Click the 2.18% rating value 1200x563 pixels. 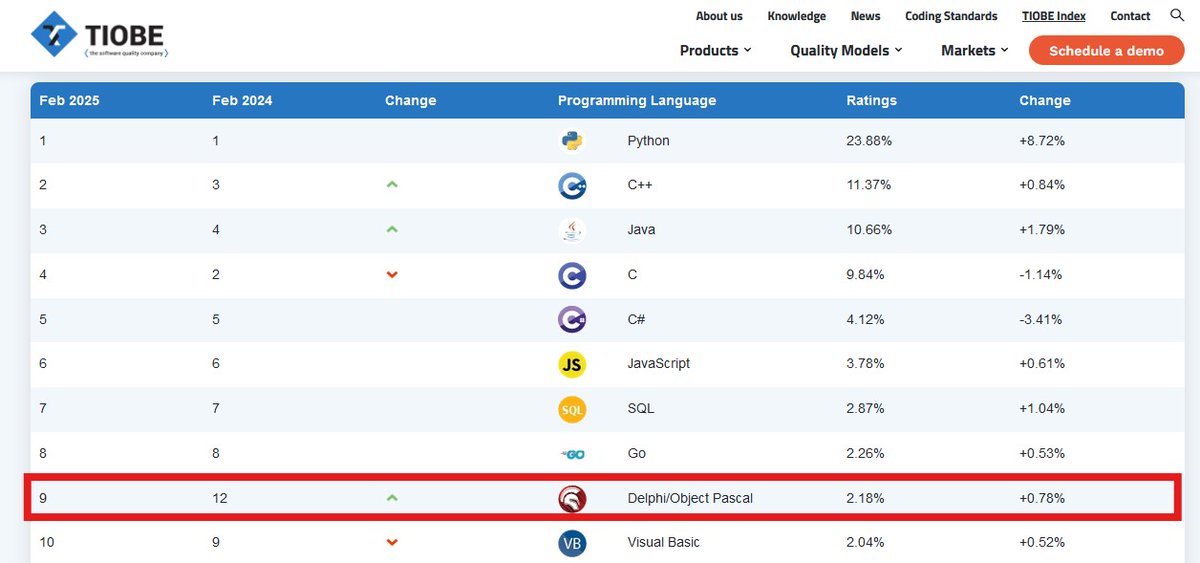(x=865, y=498)
